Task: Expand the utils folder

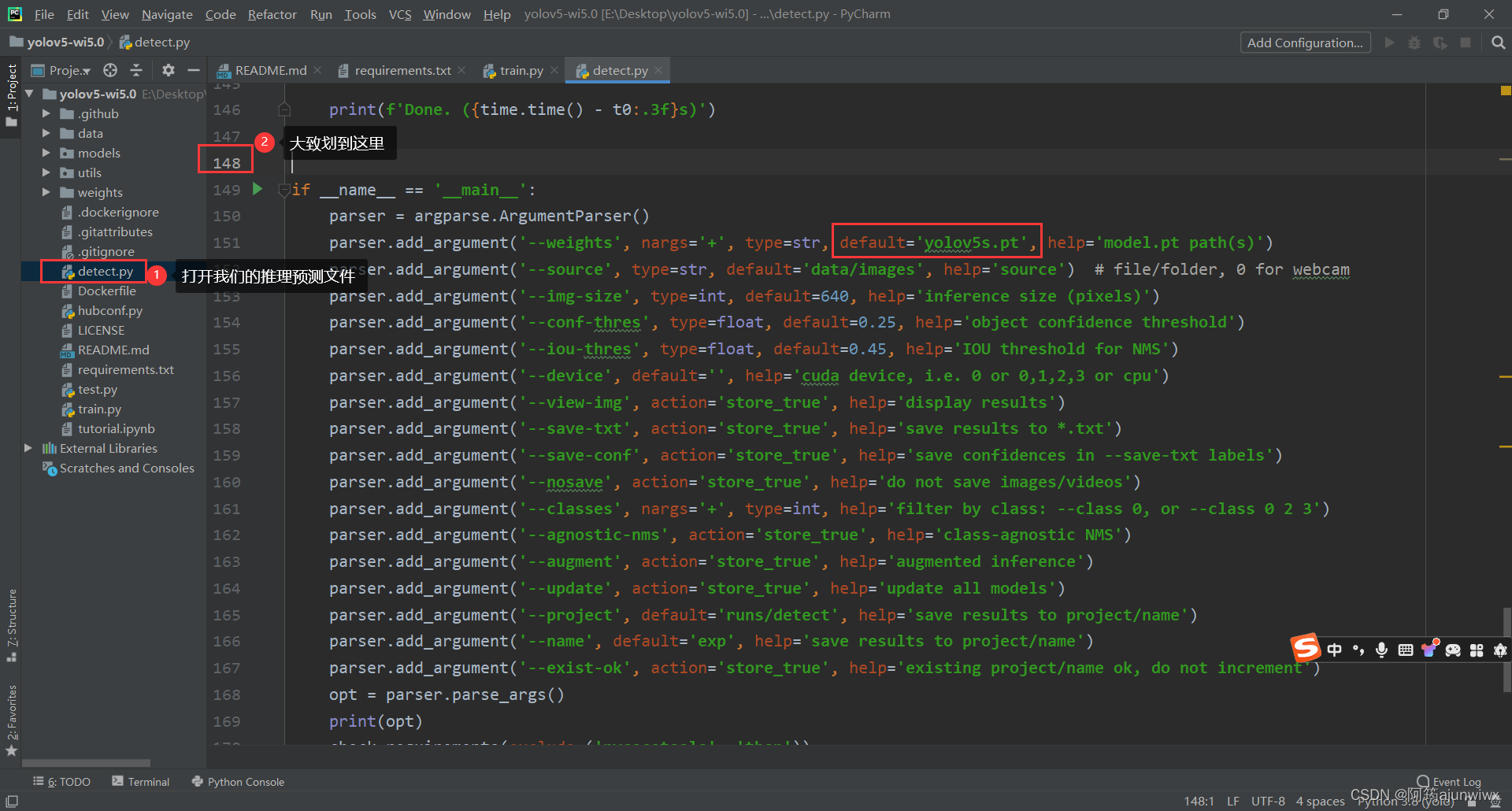Action: pos(46,172)
